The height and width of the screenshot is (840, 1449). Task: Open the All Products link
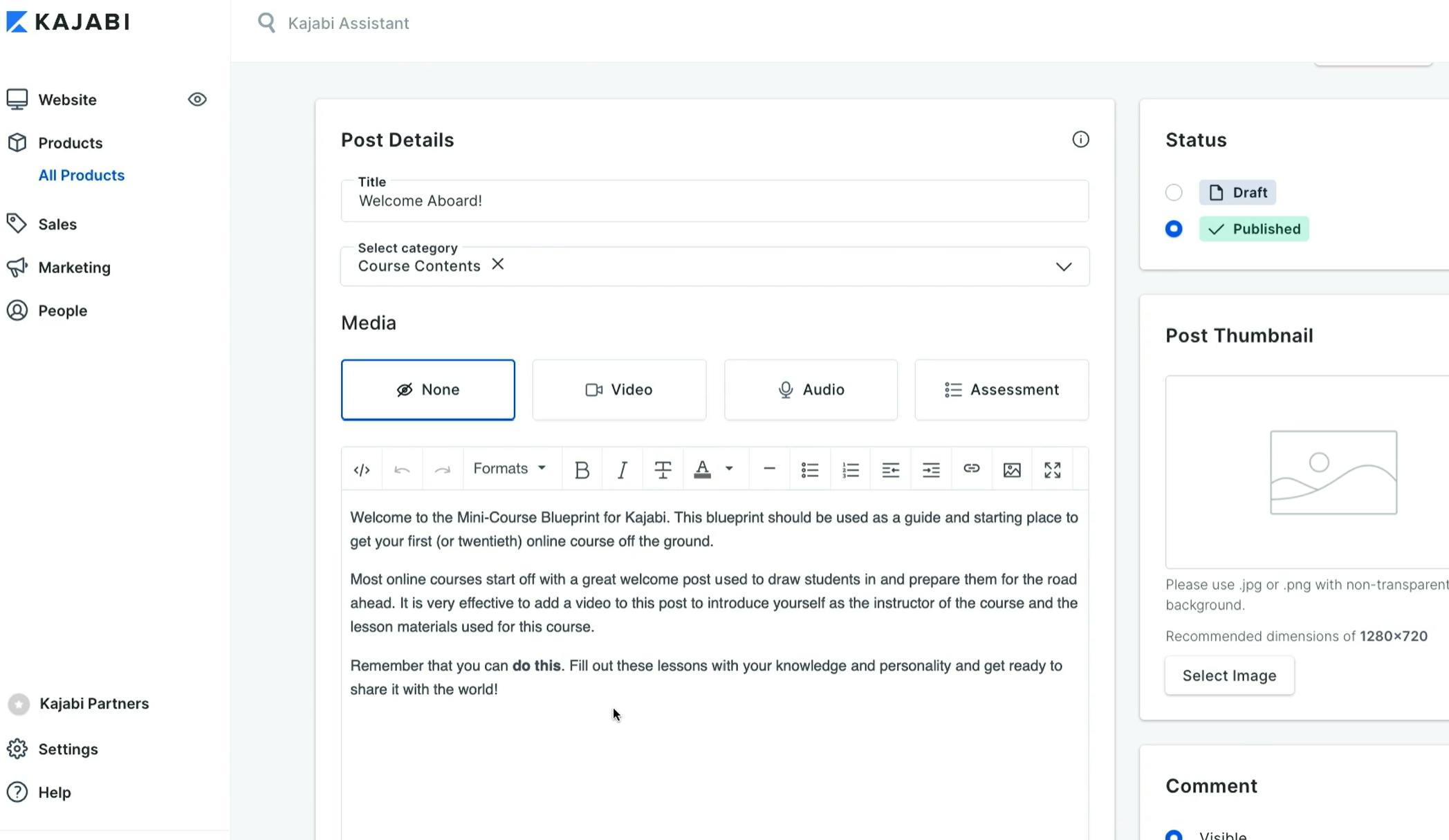click(x=82, y=176)
